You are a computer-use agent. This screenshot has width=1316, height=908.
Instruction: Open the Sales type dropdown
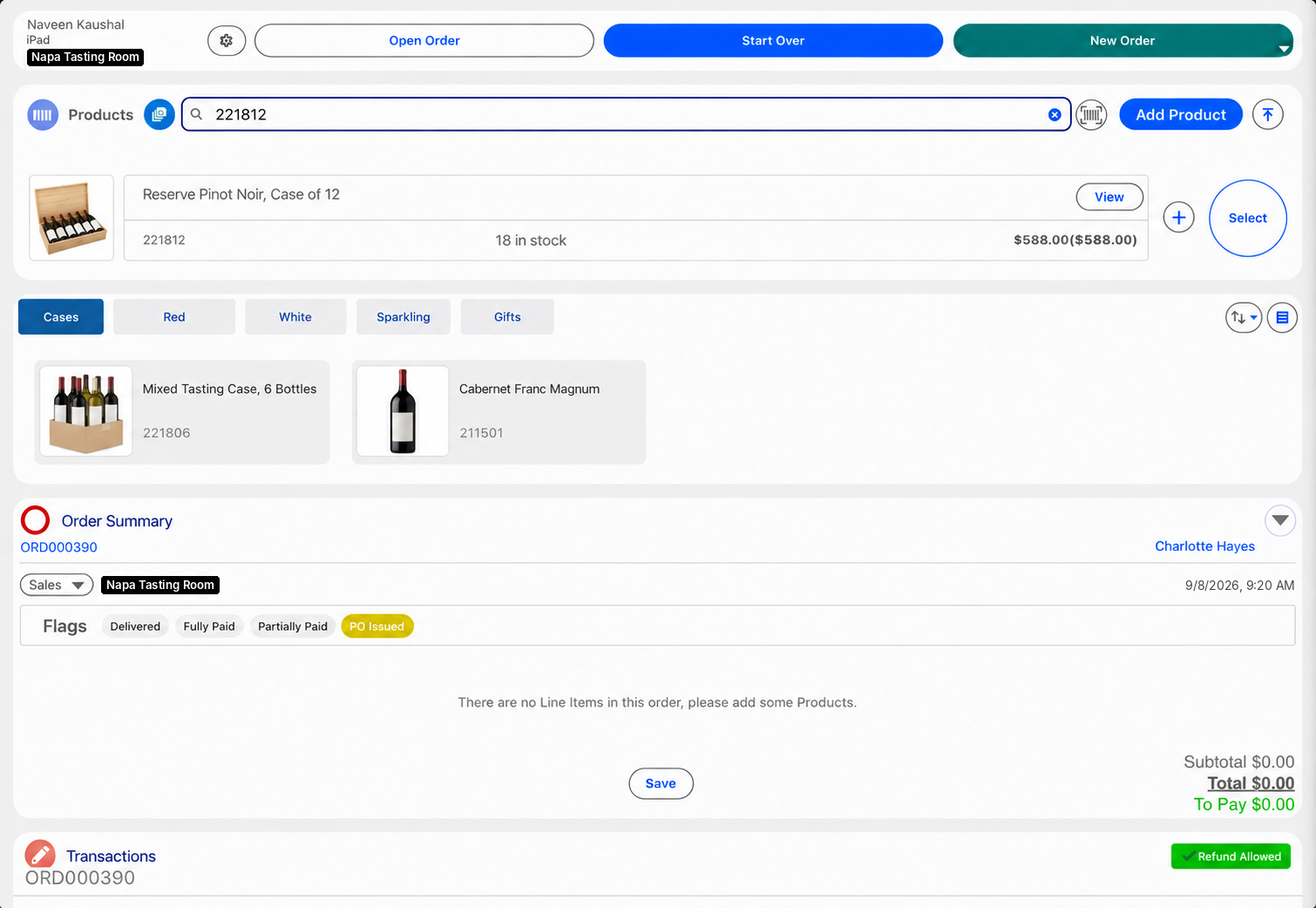(57, 585)
